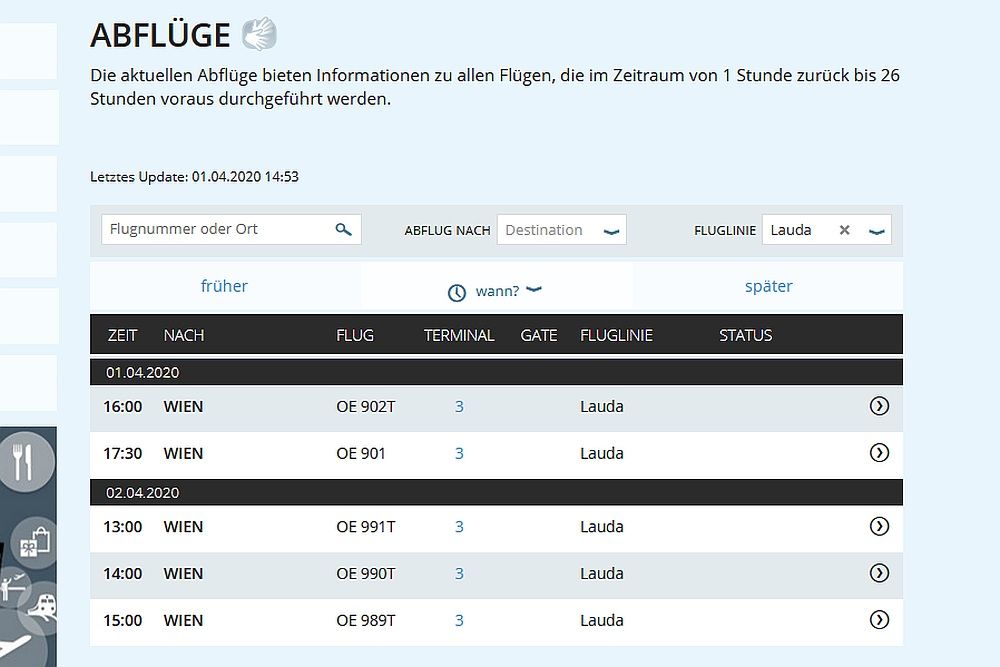Show earlier flights with früher
Image resolution: width=1000 pixels, height=667 pixels.
[224, 286]
